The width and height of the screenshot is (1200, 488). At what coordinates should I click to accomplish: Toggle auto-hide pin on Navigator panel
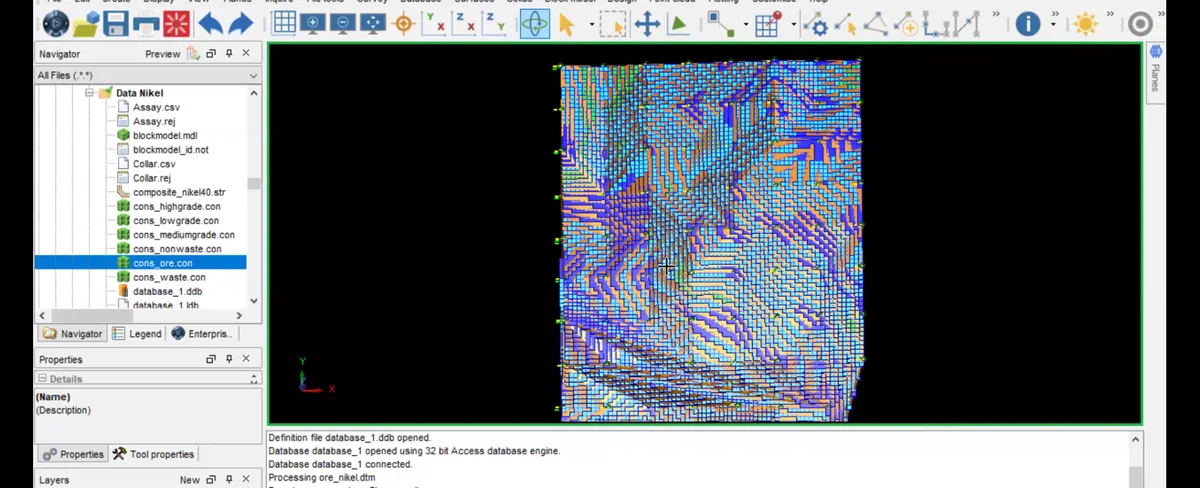click(229, 53)
